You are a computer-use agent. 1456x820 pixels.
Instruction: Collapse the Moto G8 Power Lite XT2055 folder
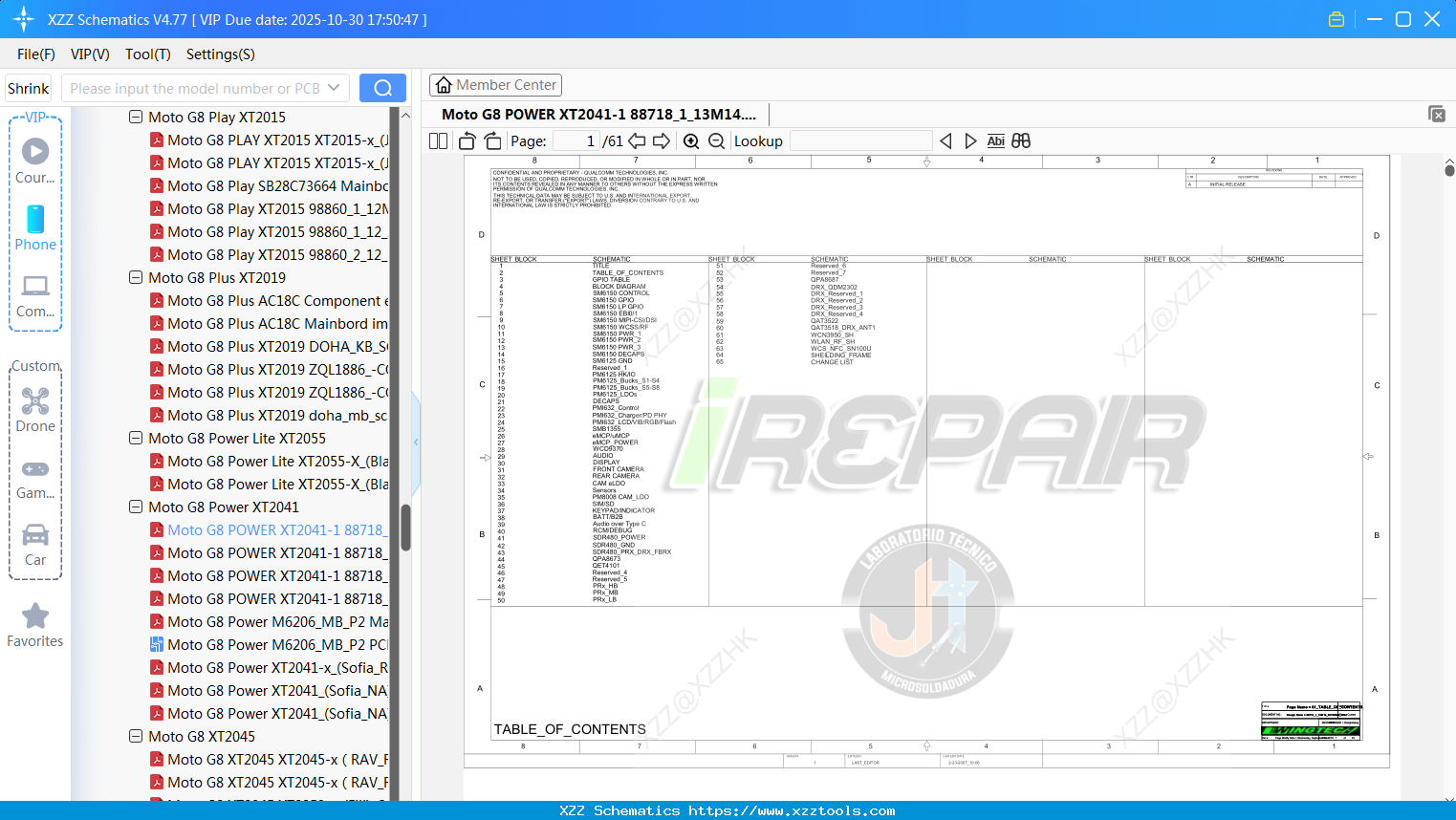(x=136, y=438)
